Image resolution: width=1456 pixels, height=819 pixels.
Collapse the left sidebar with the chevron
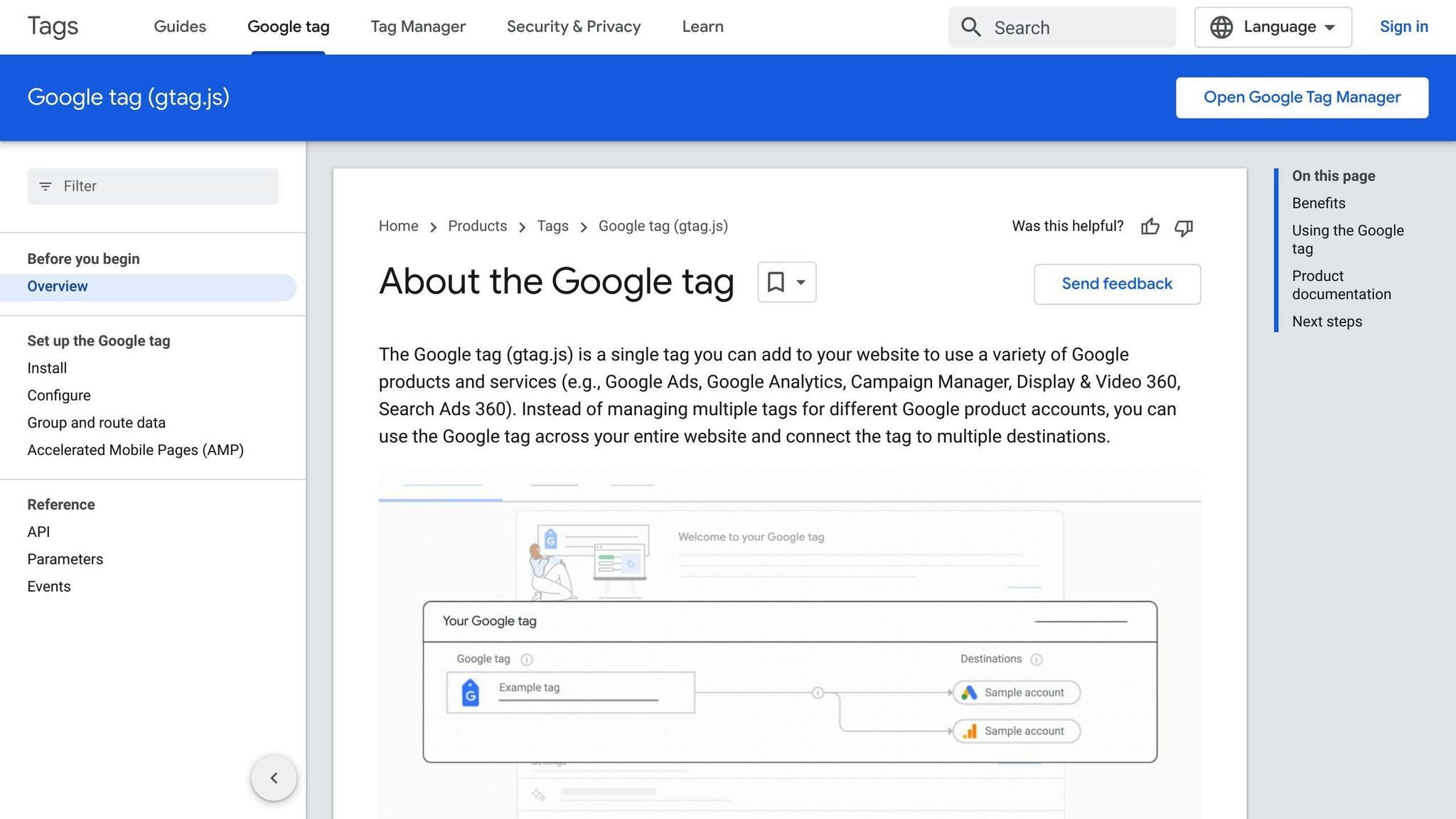(x=274, y=778)
